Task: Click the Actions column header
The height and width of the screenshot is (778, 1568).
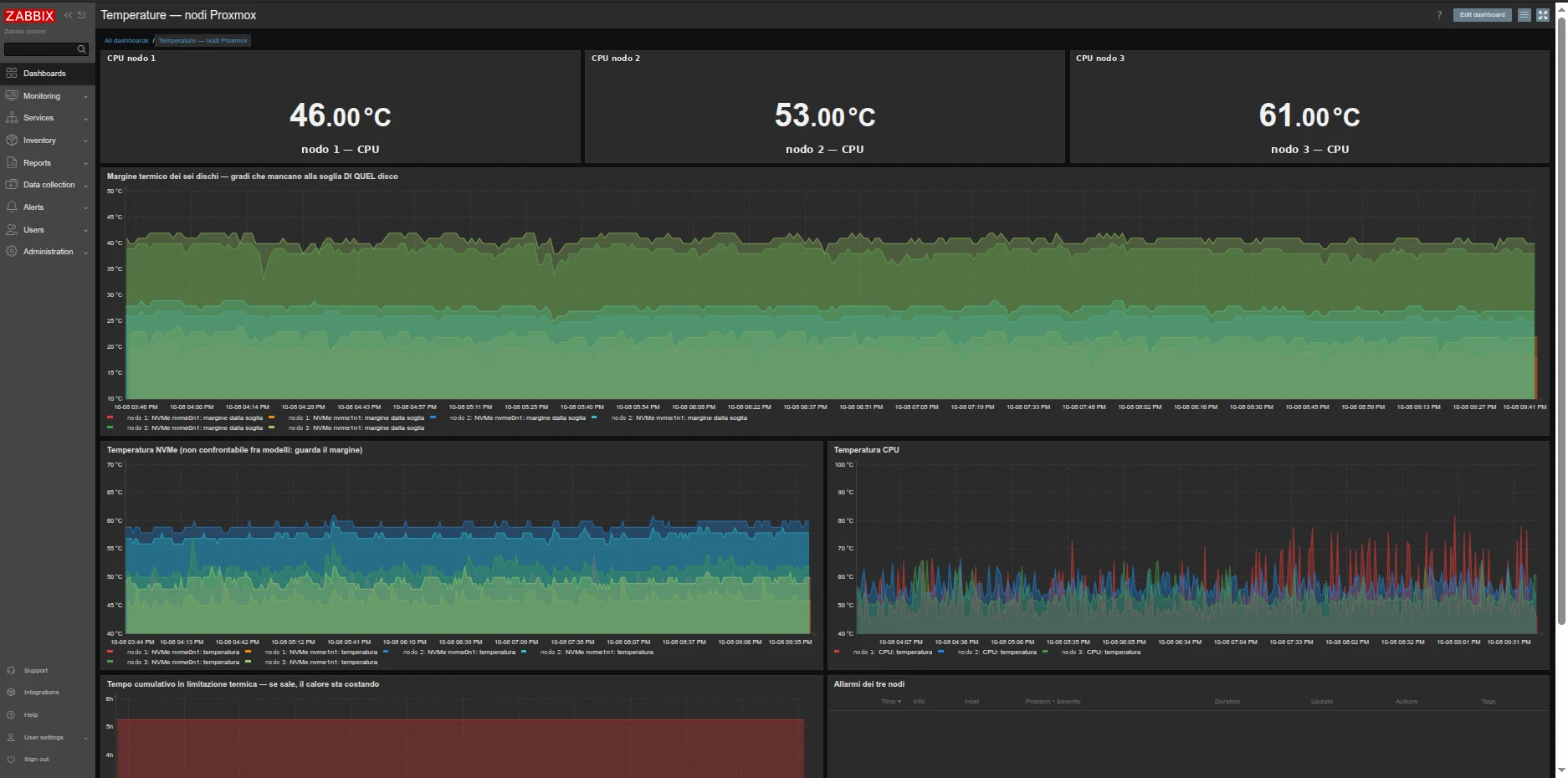Action: click(x=1407, y=702)
